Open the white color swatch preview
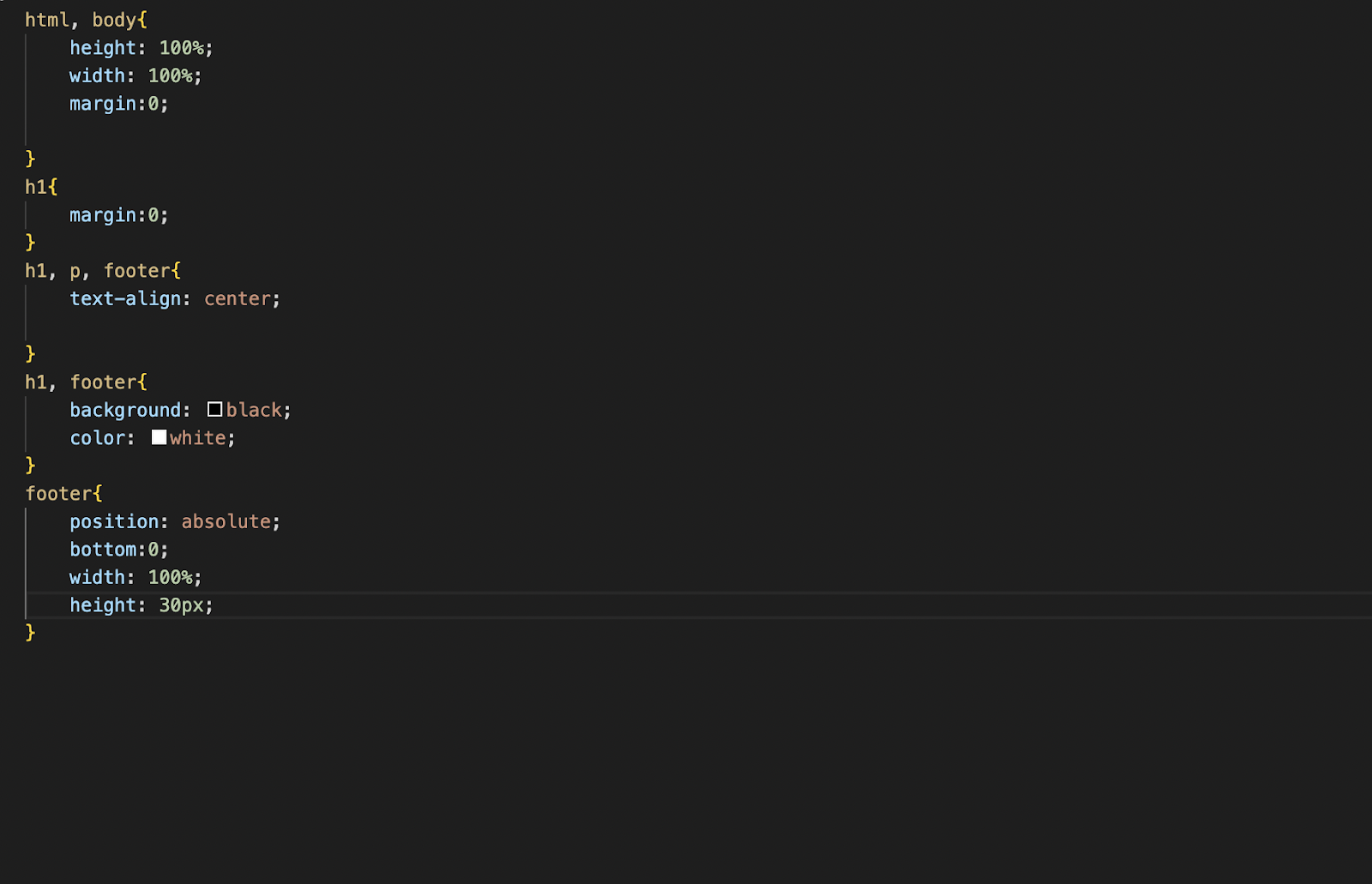The width and height of the screenshot is (1372, 884). [x=159, y=437]
